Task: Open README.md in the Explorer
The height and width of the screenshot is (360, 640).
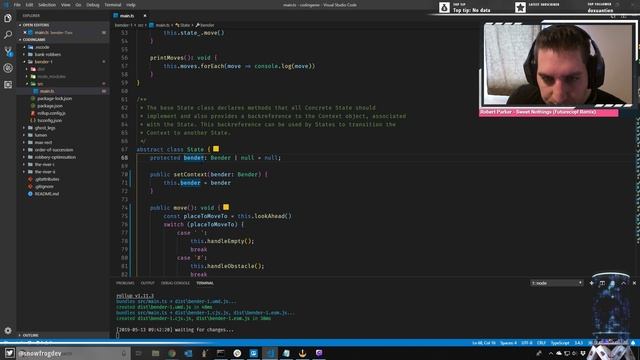Action: point(47,194)
